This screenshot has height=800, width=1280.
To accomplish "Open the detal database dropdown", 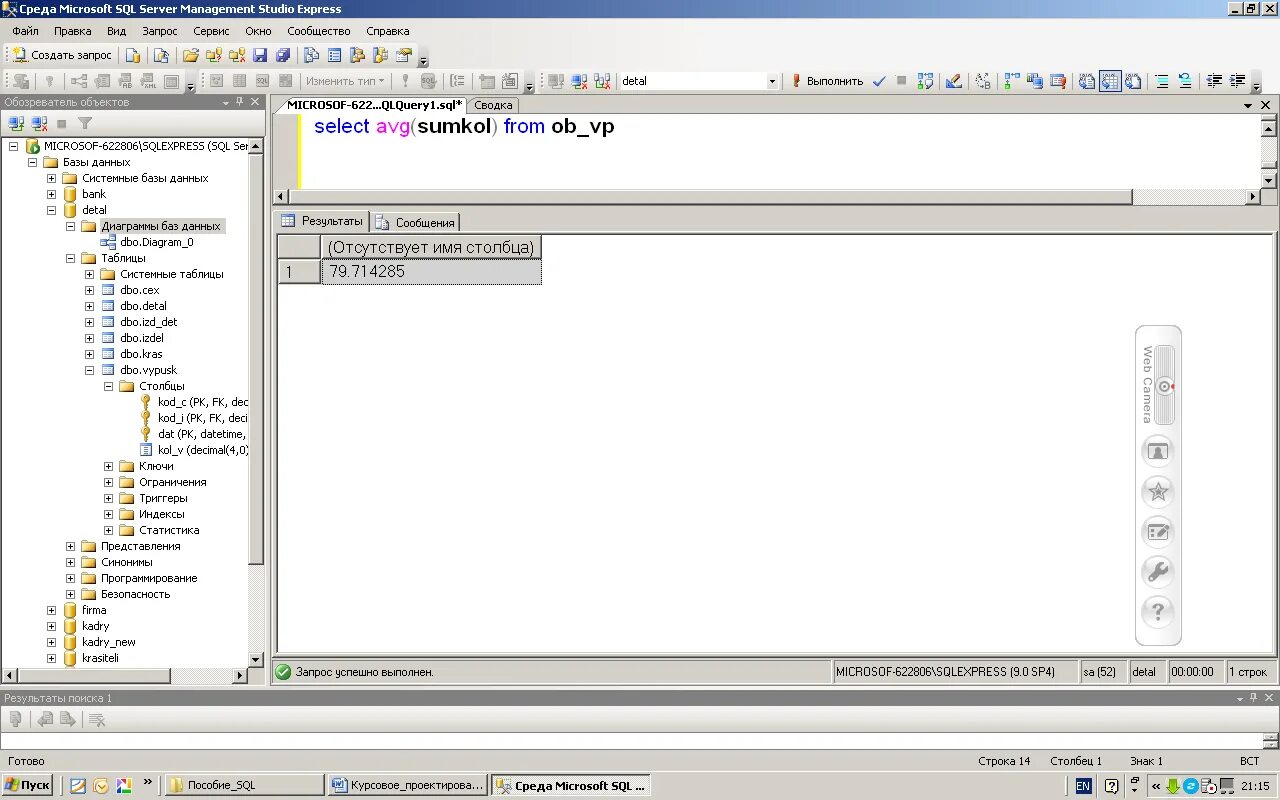I will coord(772,81).
